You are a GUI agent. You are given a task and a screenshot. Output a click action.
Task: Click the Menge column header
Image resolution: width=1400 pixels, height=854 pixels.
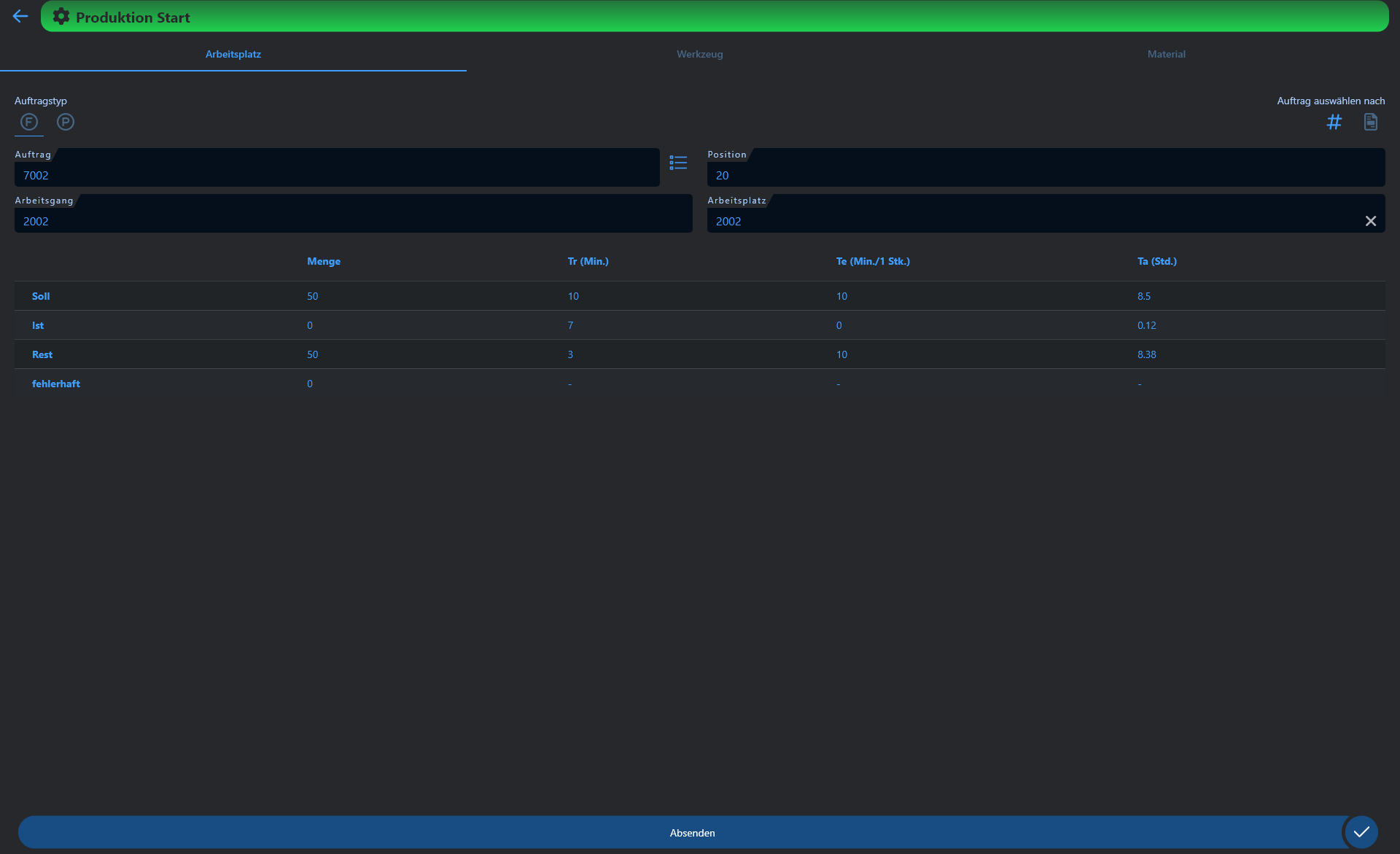[324, 261]
